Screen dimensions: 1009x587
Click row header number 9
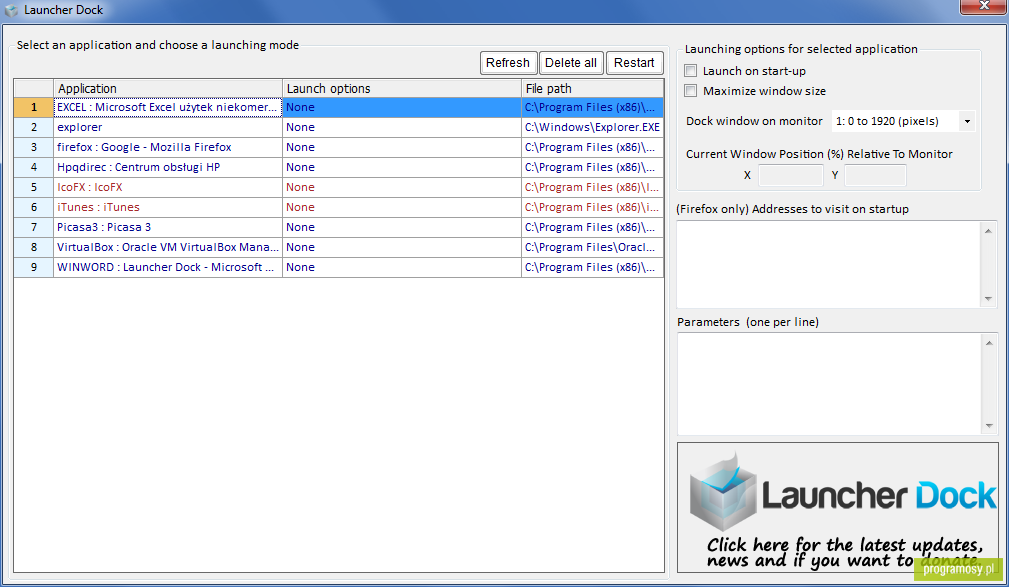33,267
